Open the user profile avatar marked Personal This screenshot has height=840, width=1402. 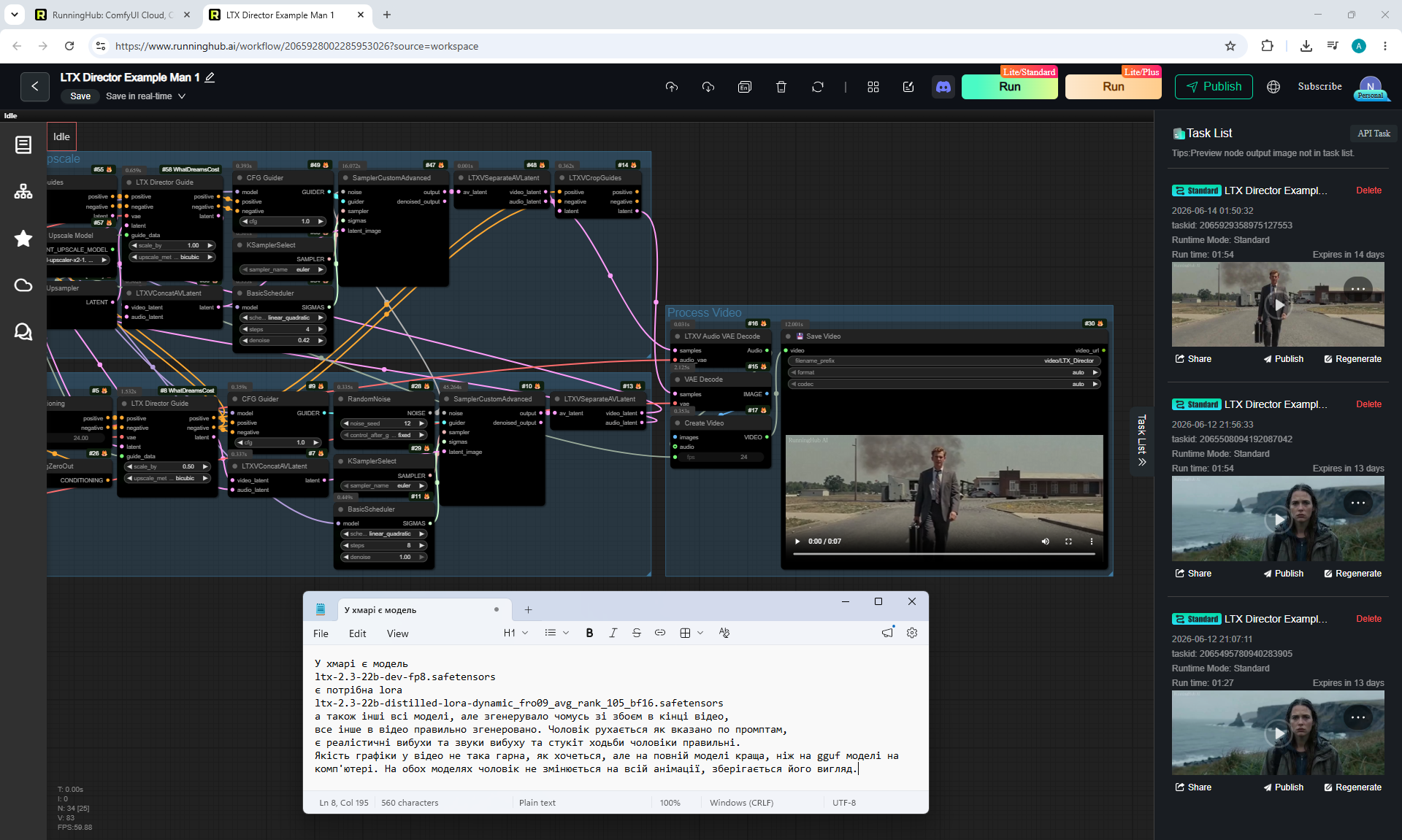(1371, 87)
